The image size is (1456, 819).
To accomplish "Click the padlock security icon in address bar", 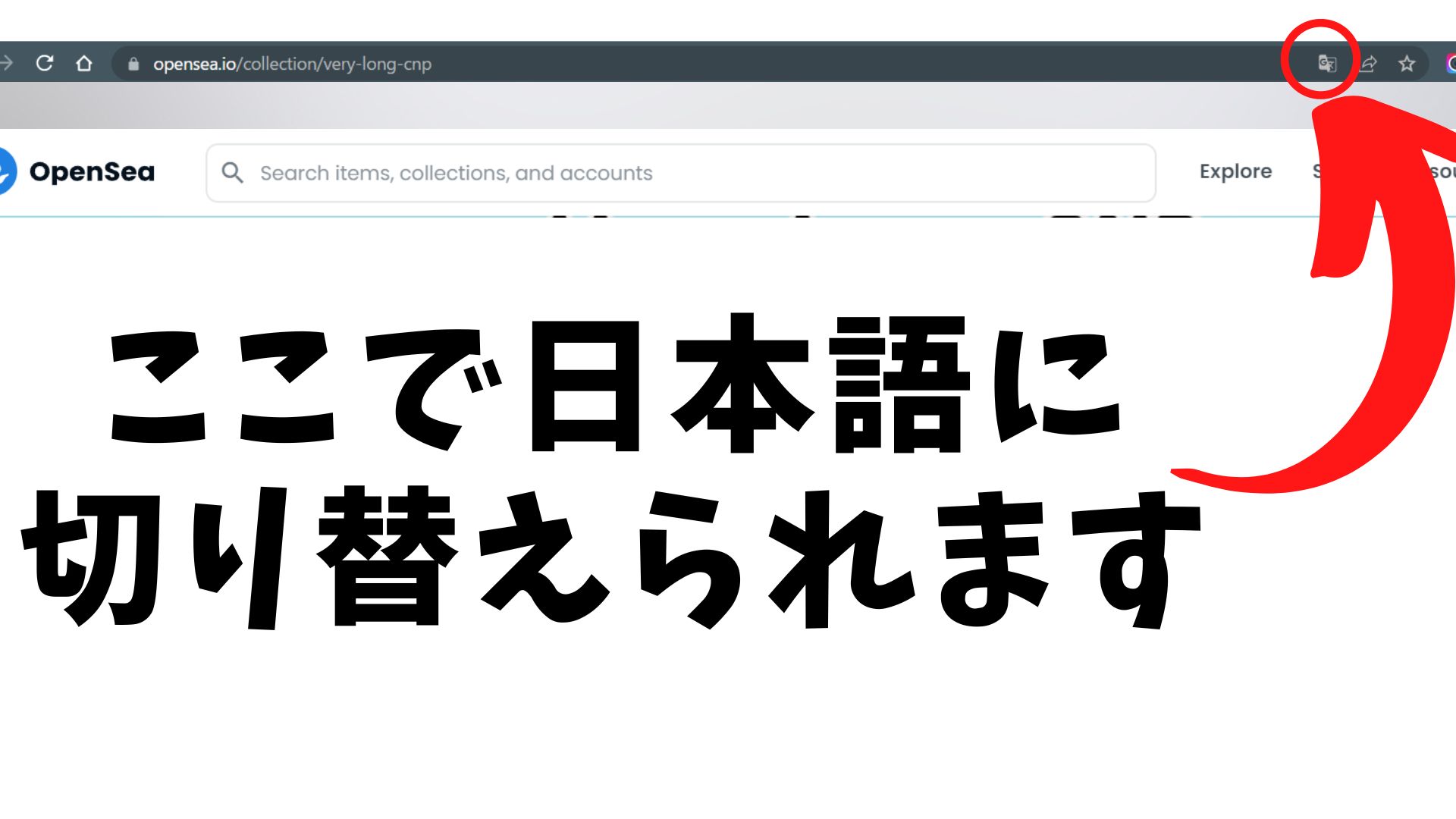I will click(133, 64).
